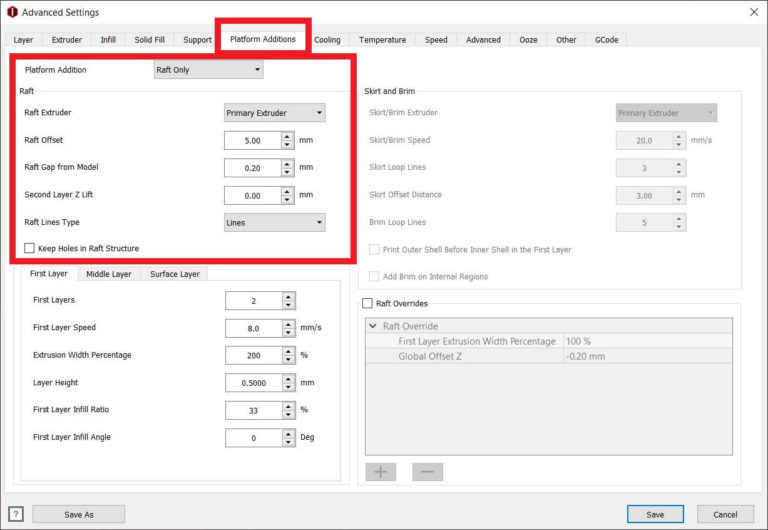The width and height of the screenshot is (768, 530).
Task: Decrease Layer Height with down arrow
Action: [x=289, y=387]
